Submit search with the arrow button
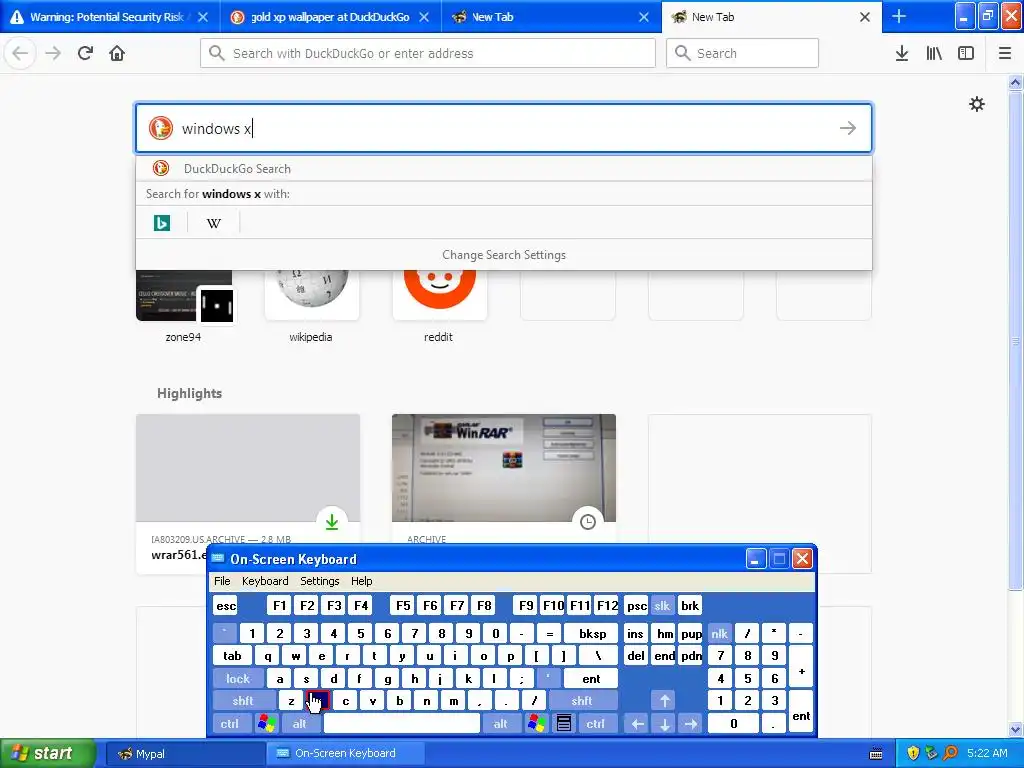This screenshot has height=768, width=1024. tap(848, 128)
